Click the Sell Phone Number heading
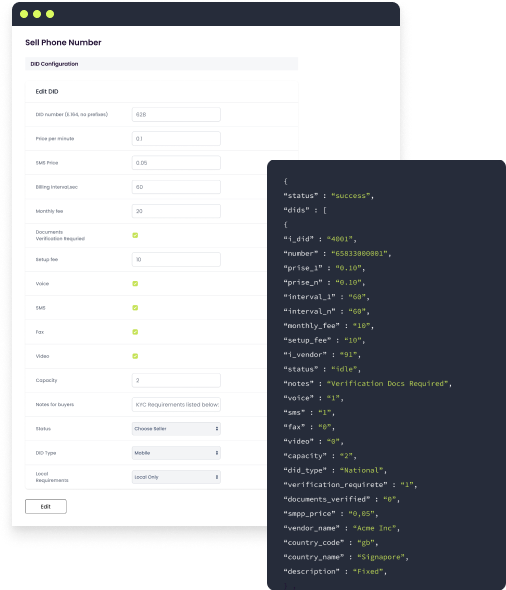506x590 pixels. (x=63, y=43)
